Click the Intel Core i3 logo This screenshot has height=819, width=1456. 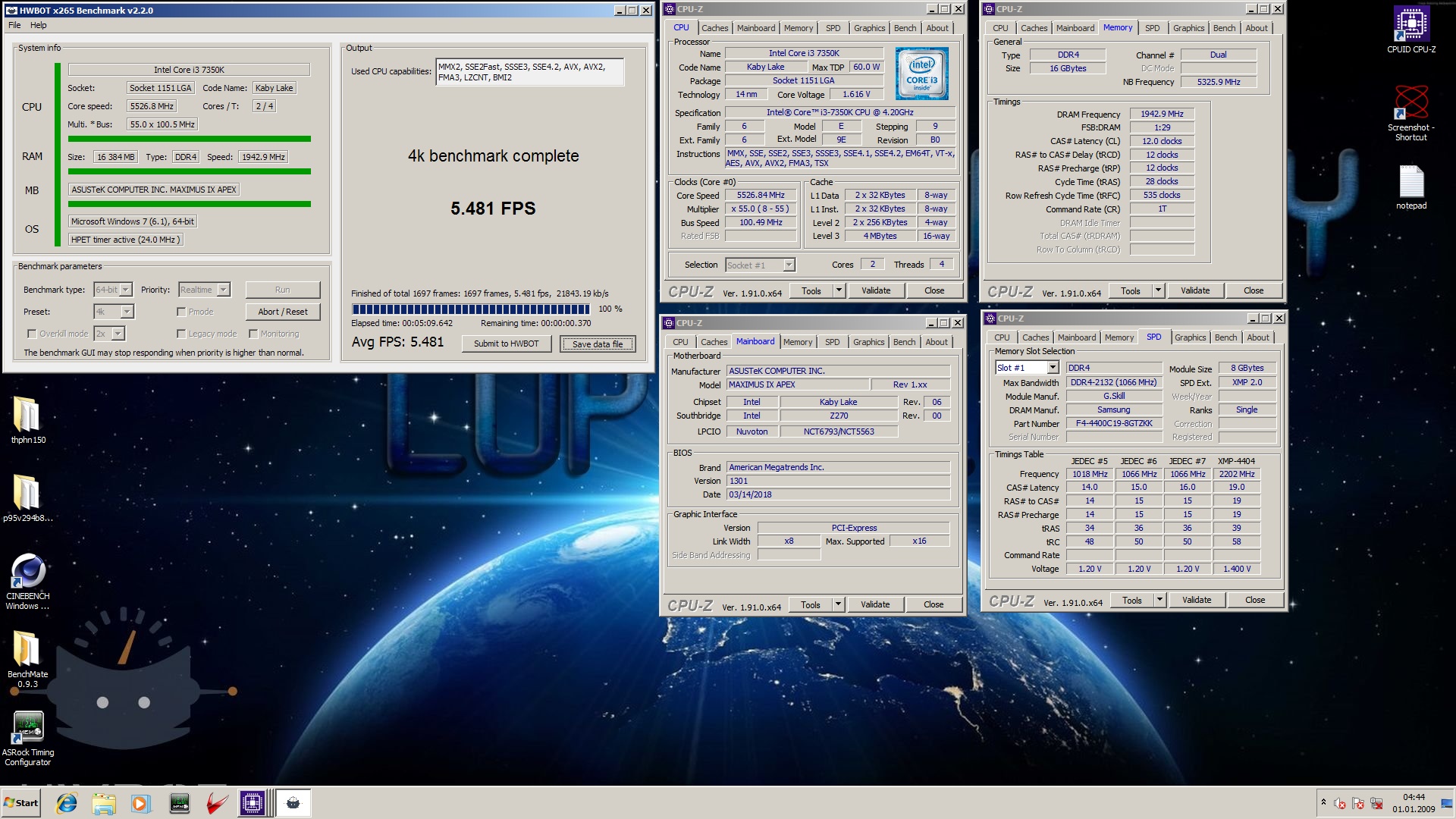pyautogui.click(x=921, y=74)
